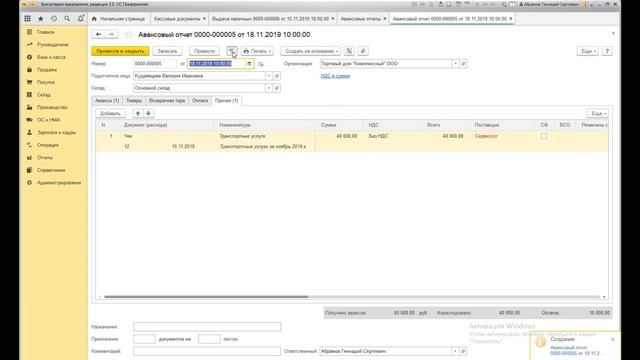Image resolution: width=640 pixels, height=360 pixels.
Task: Click the horizontal scrollbar of the table
Action: point(206,297)
